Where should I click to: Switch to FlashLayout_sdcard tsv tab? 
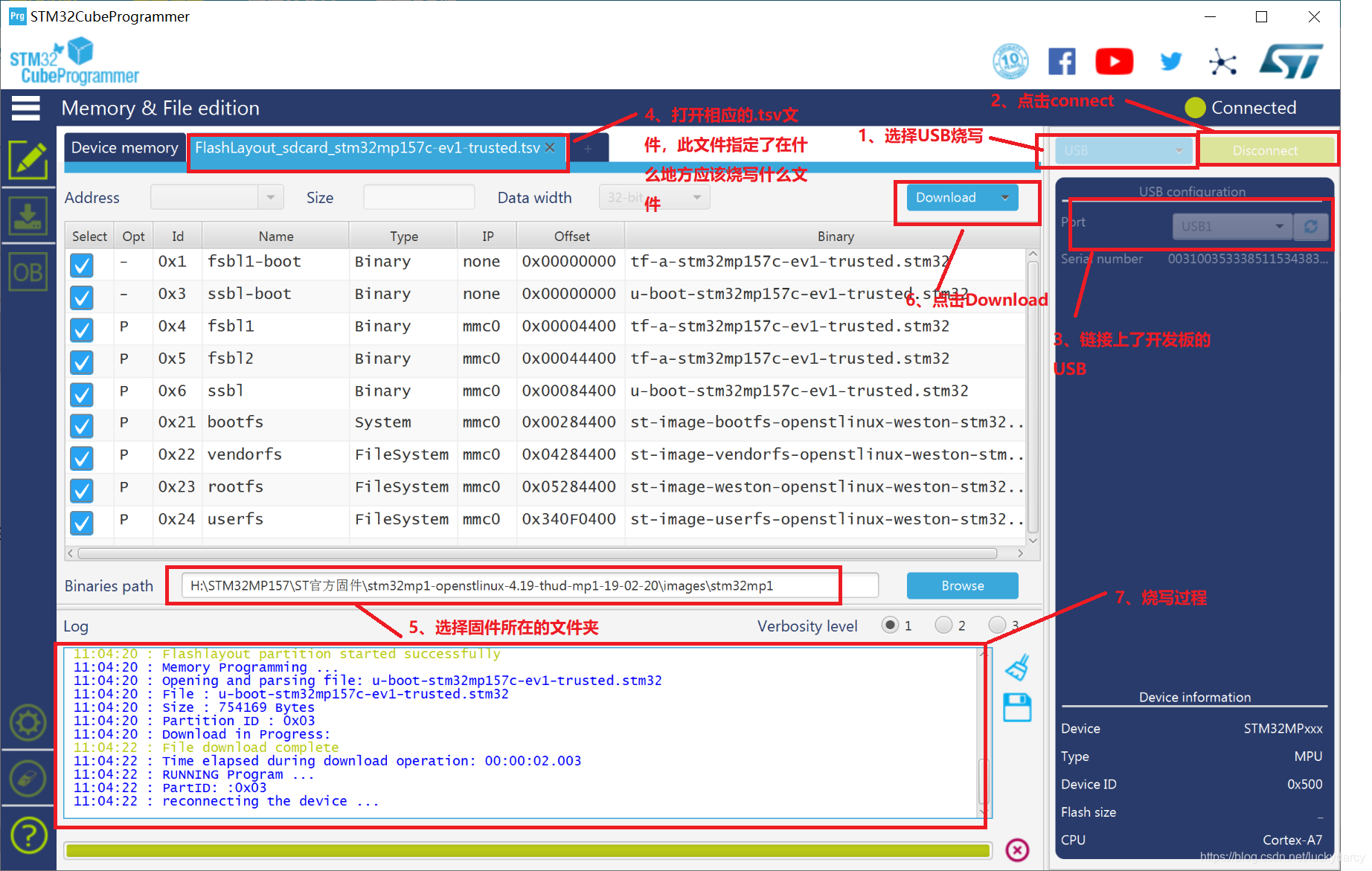(x=368, y=147)
